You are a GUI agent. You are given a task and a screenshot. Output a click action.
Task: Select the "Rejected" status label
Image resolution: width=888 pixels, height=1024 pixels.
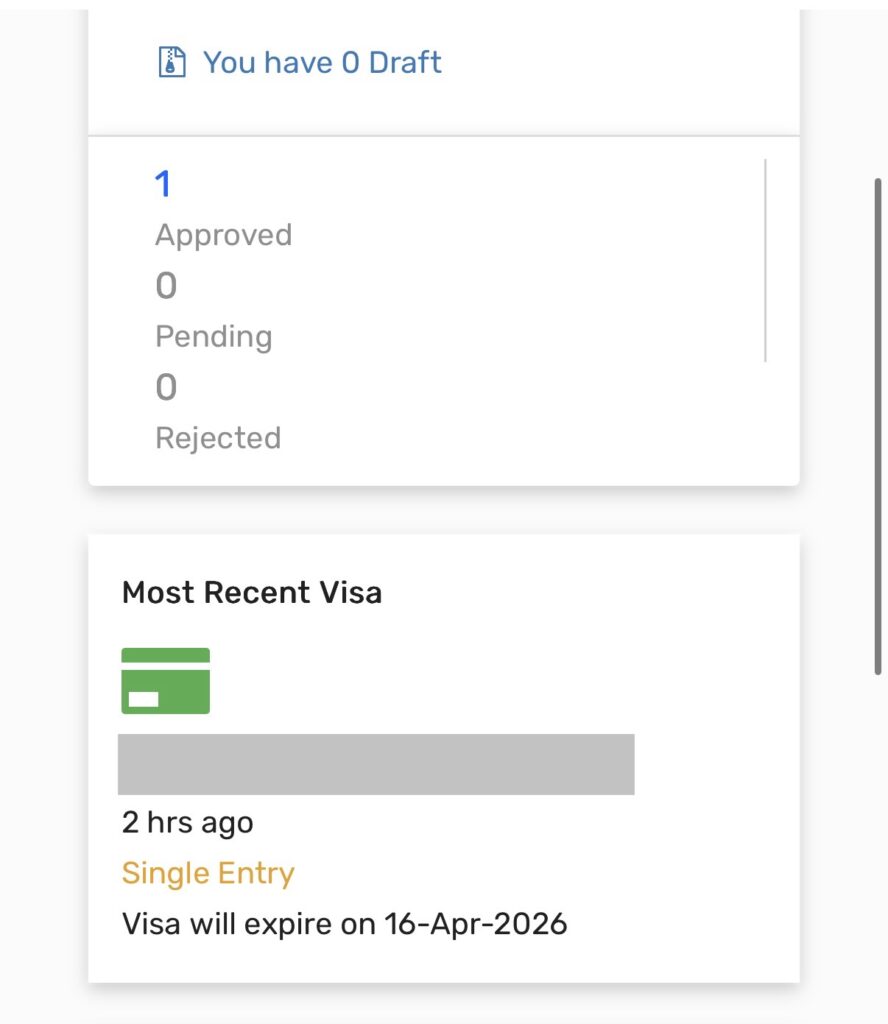(218, 438)
